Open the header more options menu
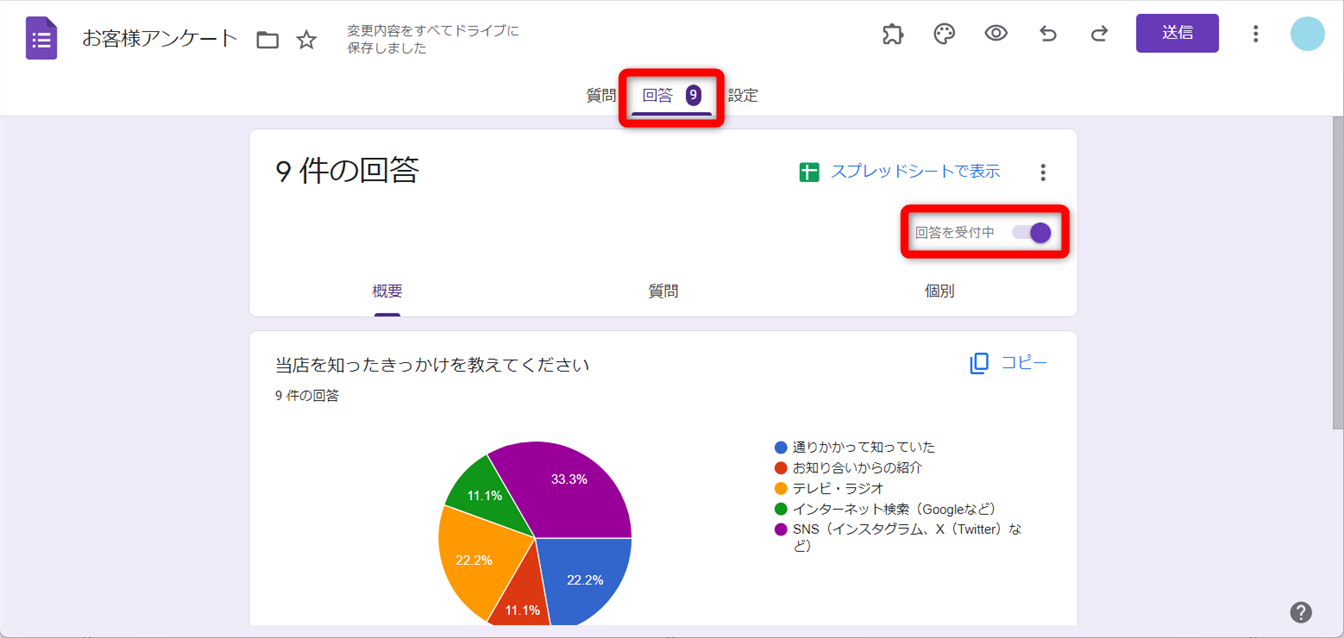This screenshot has height=638, width=1344. 1255,34
